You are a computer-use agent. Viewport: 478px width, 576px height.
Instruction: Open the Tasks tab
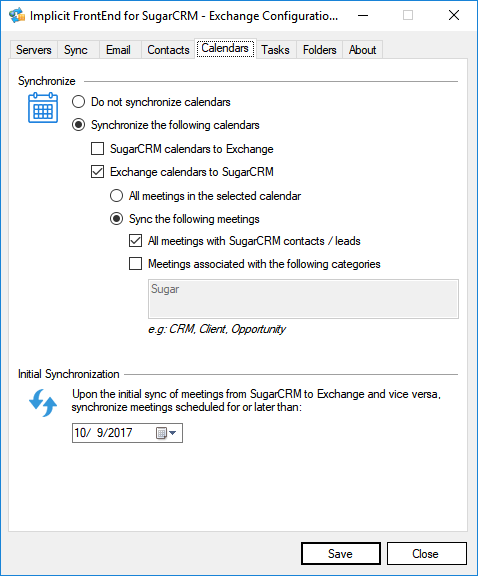pyautogui.click(x=276, y=50)
